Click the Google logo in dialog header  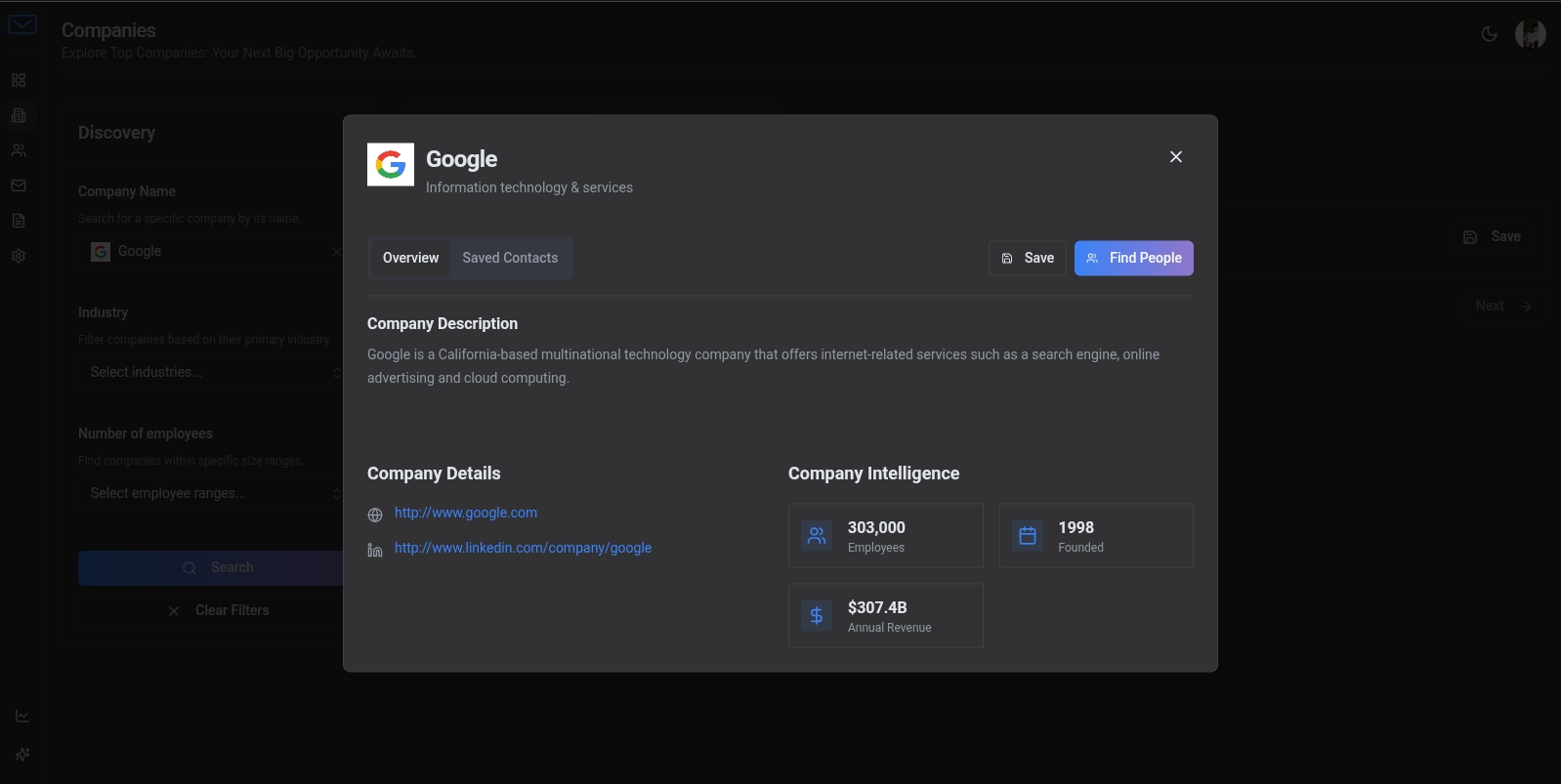[391, 164]
